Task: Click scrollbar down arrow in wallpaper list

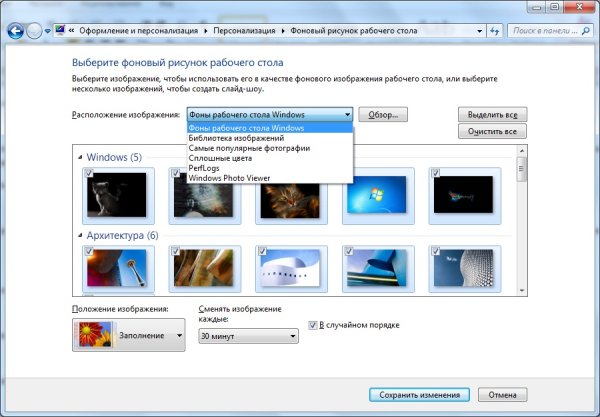Action: (x=522, y=290)
